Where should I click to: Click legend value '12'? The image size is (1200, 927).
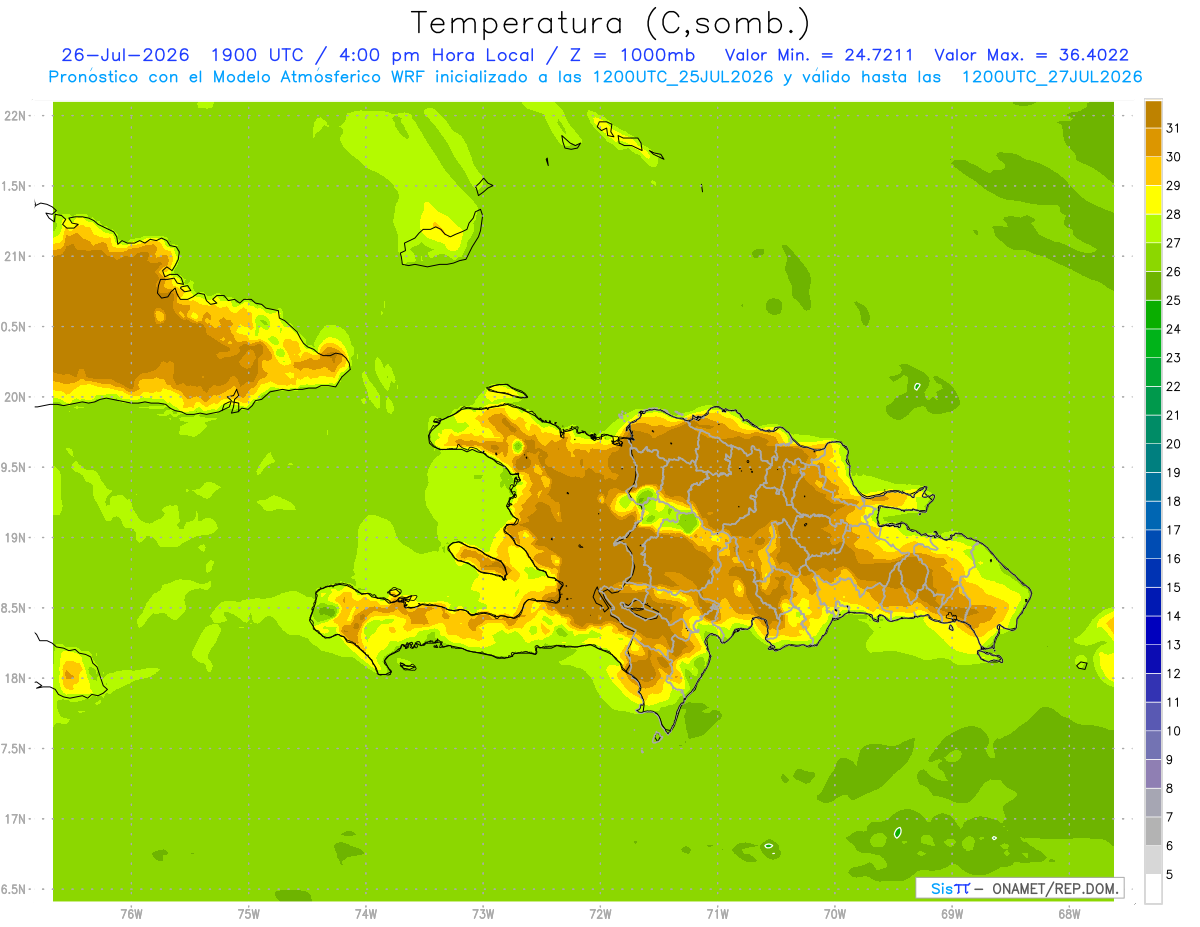(x=1173, y=674)
